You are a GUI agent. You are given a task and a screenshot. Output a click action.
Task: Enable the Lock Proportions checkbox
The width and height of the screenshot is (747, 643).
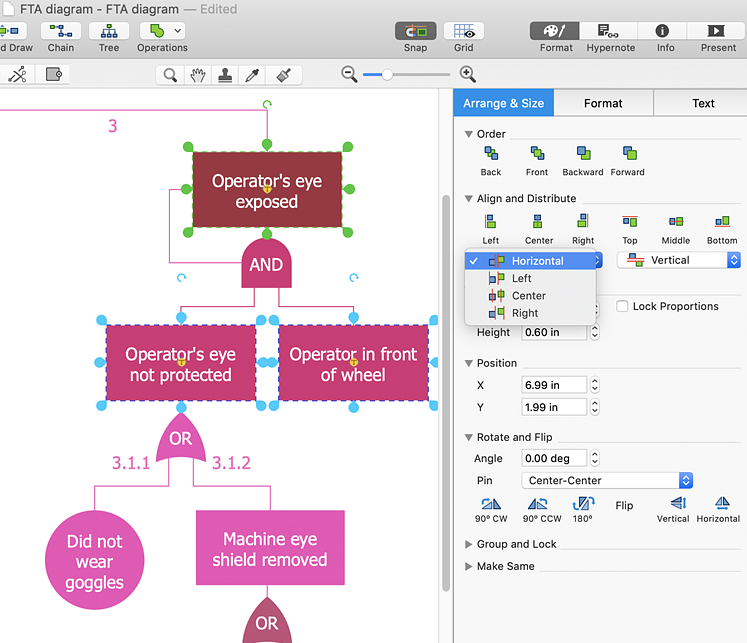622,306
